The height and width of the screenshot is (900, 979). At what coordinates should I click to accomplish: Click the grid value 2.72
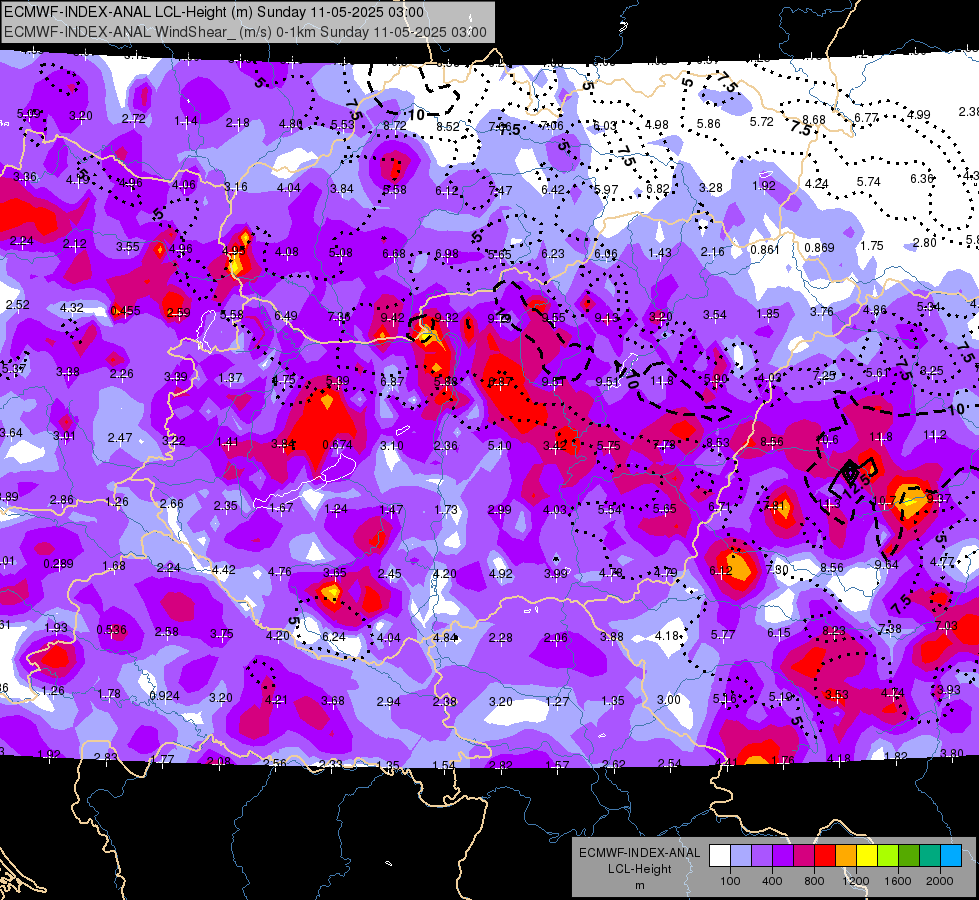coord(134,118)
